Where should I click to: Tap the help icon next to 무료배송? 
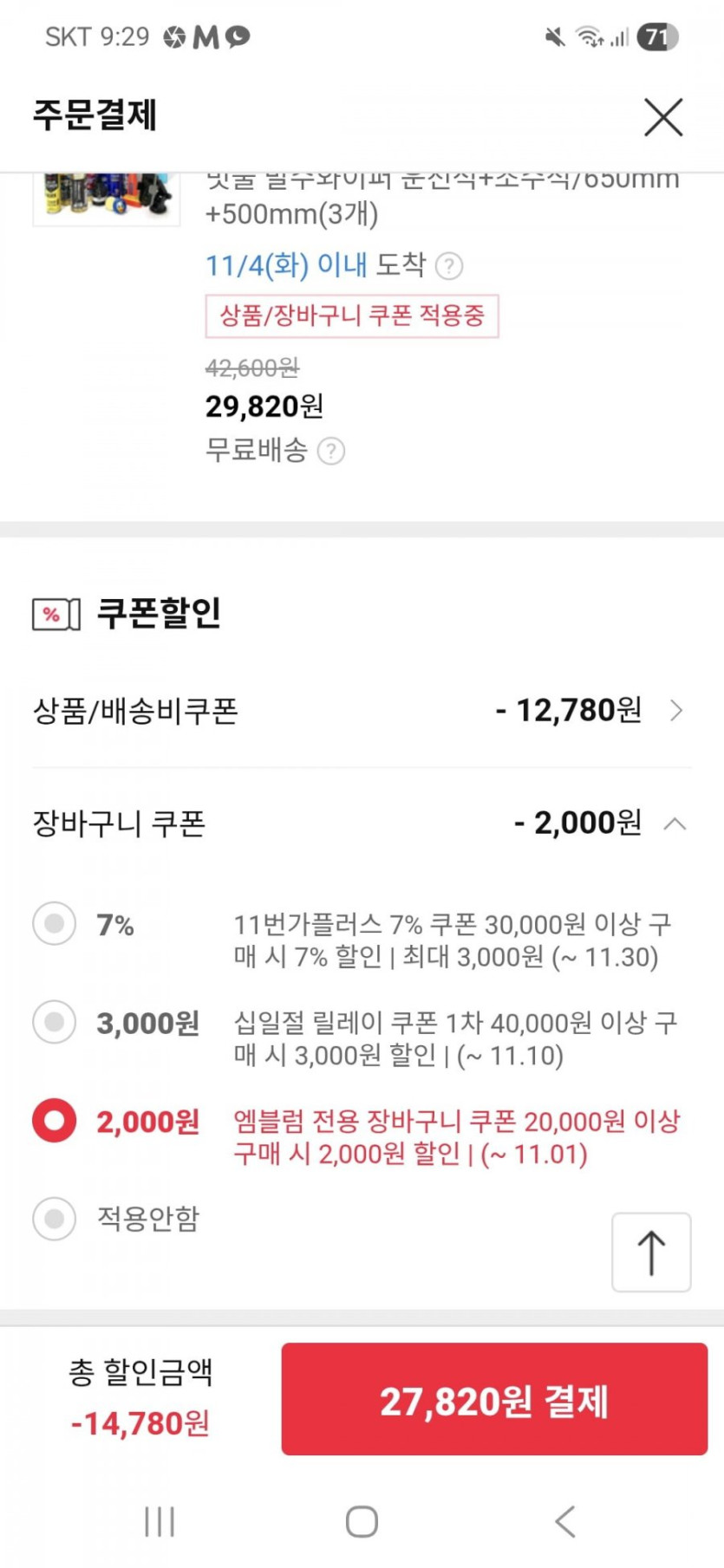pyautogui.click(x=331, y=451)
